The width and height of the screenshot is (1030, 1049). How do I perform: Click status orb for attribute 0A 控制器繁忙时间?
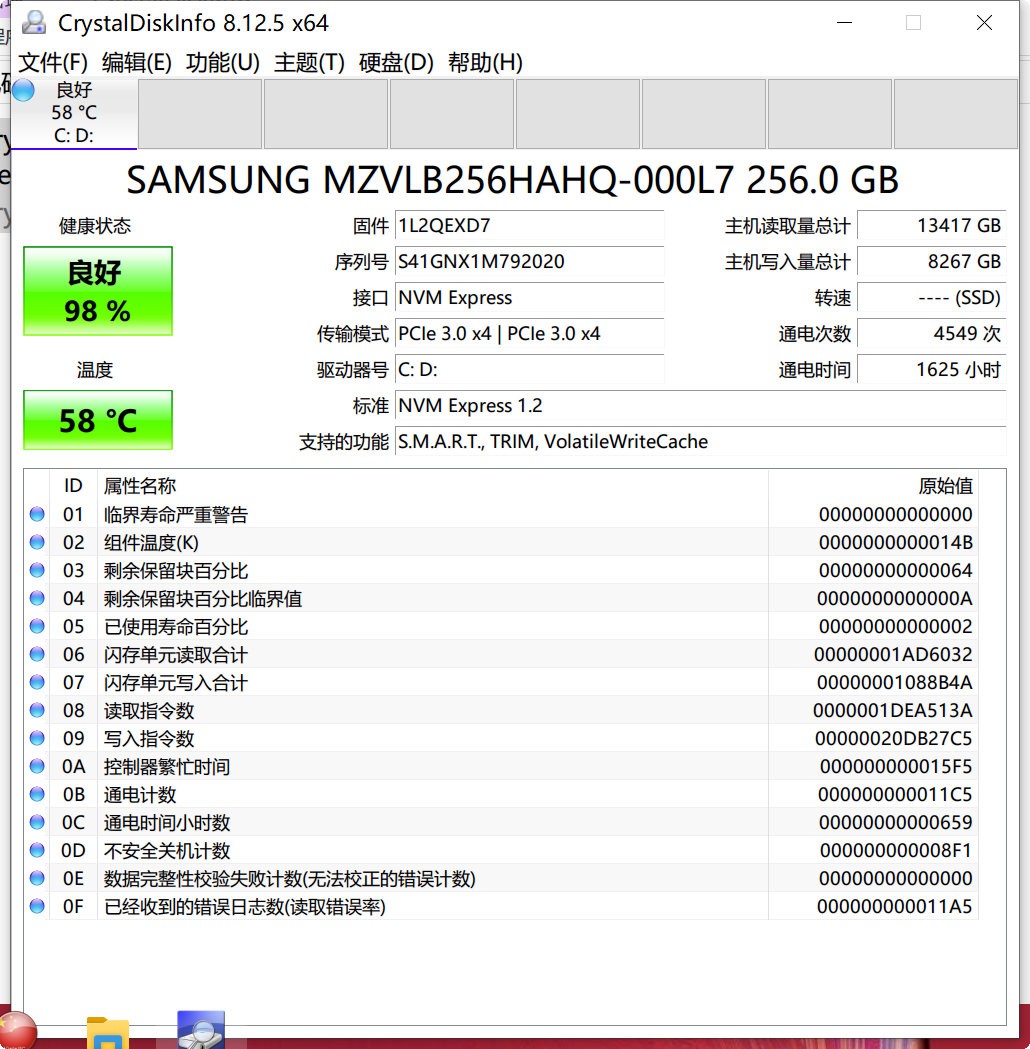pos(37,766)
